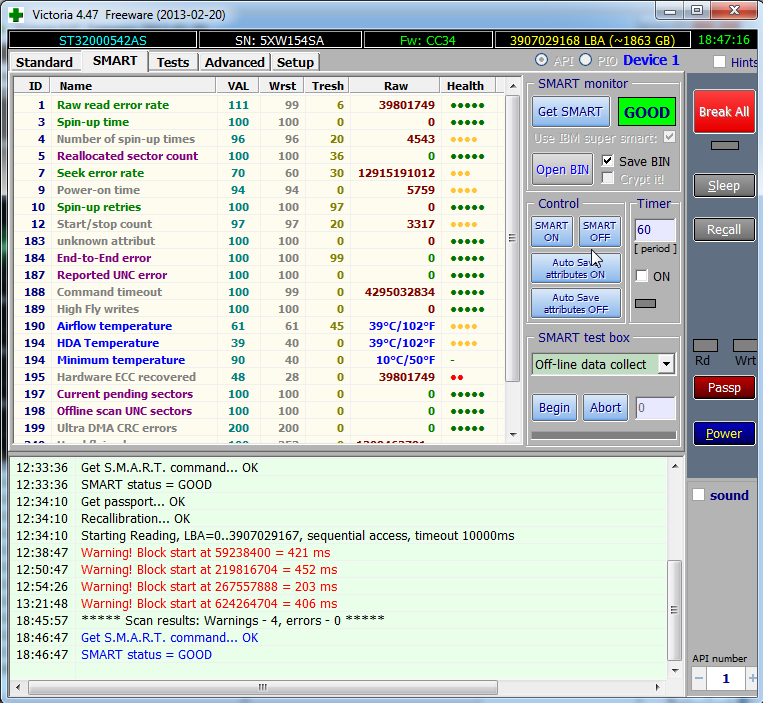
Task: Click the blue Power button
Action: tap(724, 433)
